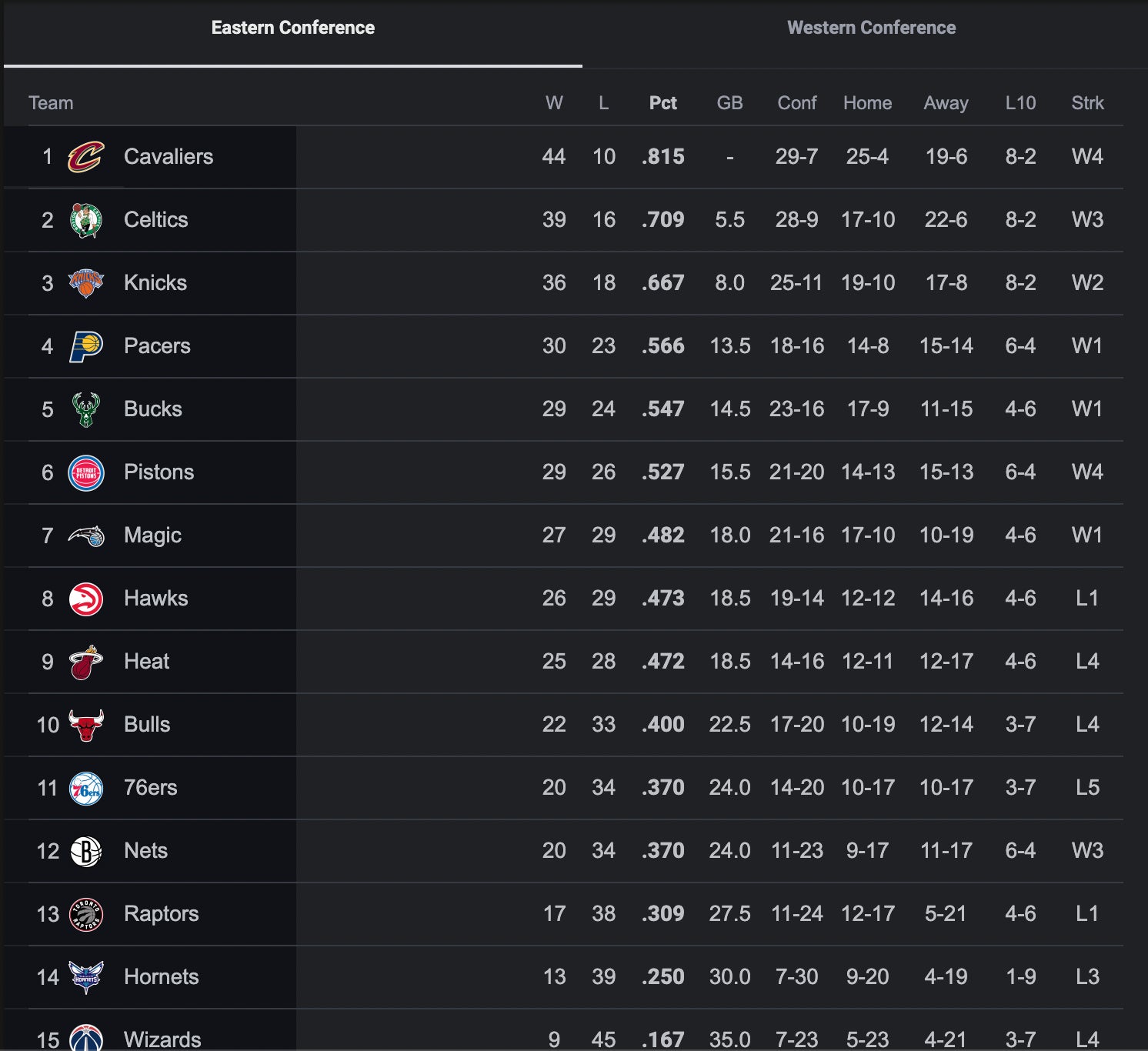Open the Knicks logo icon

click(x=85, y=283)
